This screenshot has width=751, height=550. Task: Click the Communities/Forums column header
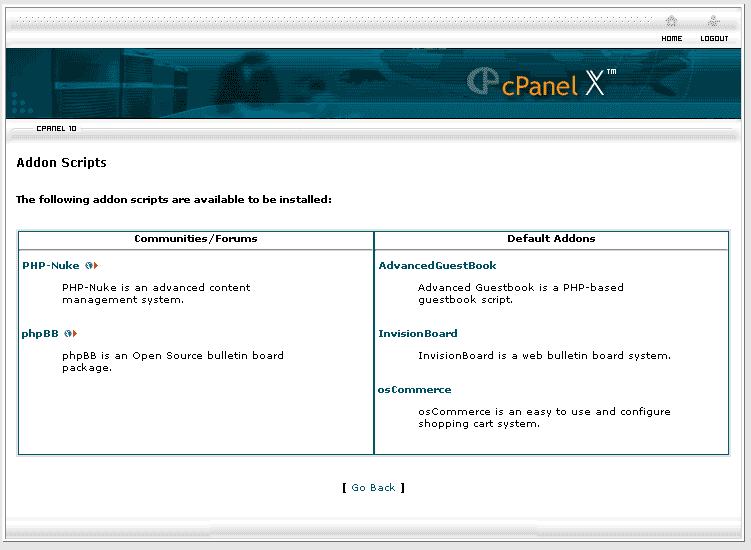coord(196,239)
